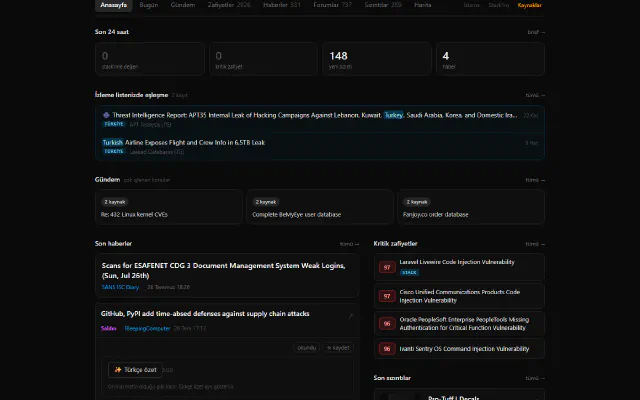View all Son sızıntılar via tümü
Screen dimensions: 640x400
click(535, 378)
